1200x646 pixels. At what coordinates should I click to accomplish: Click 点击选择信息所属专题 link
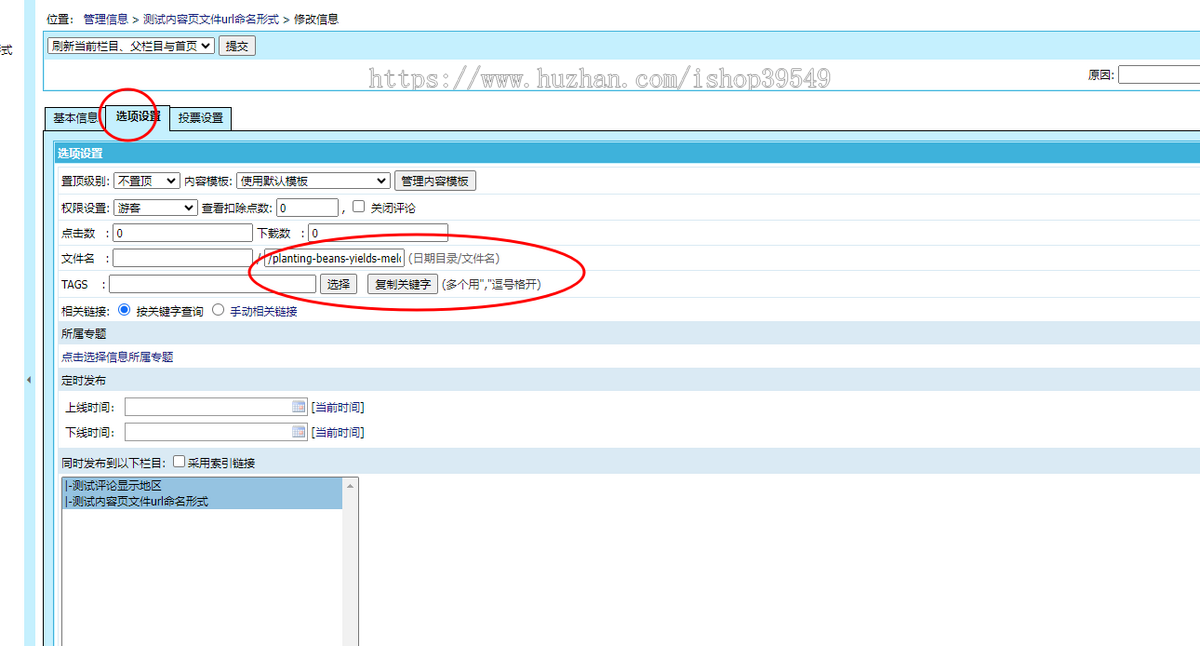117,357
